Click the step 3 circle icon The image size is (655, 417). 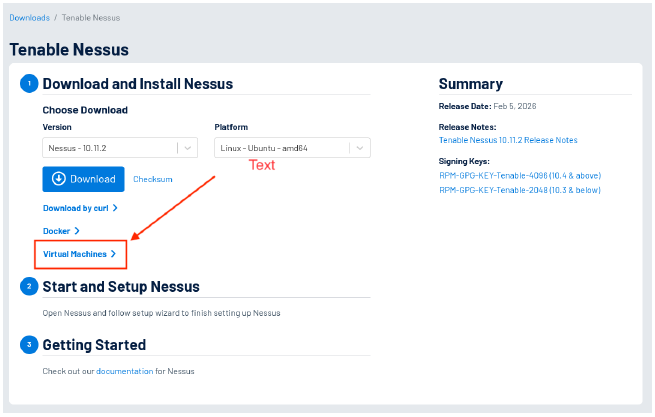(29, 345)
